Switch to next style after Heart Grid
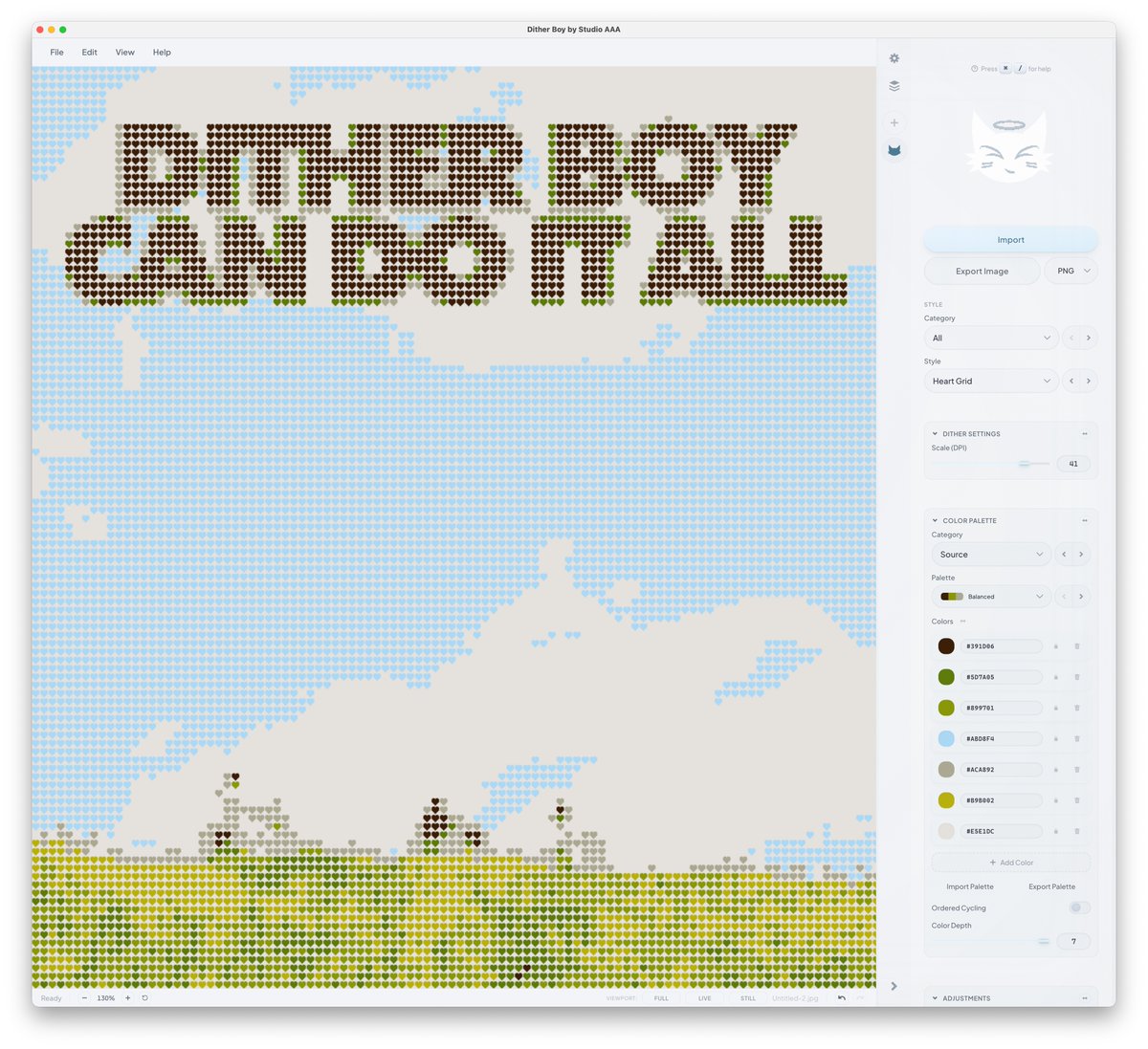 point(1089,381)
